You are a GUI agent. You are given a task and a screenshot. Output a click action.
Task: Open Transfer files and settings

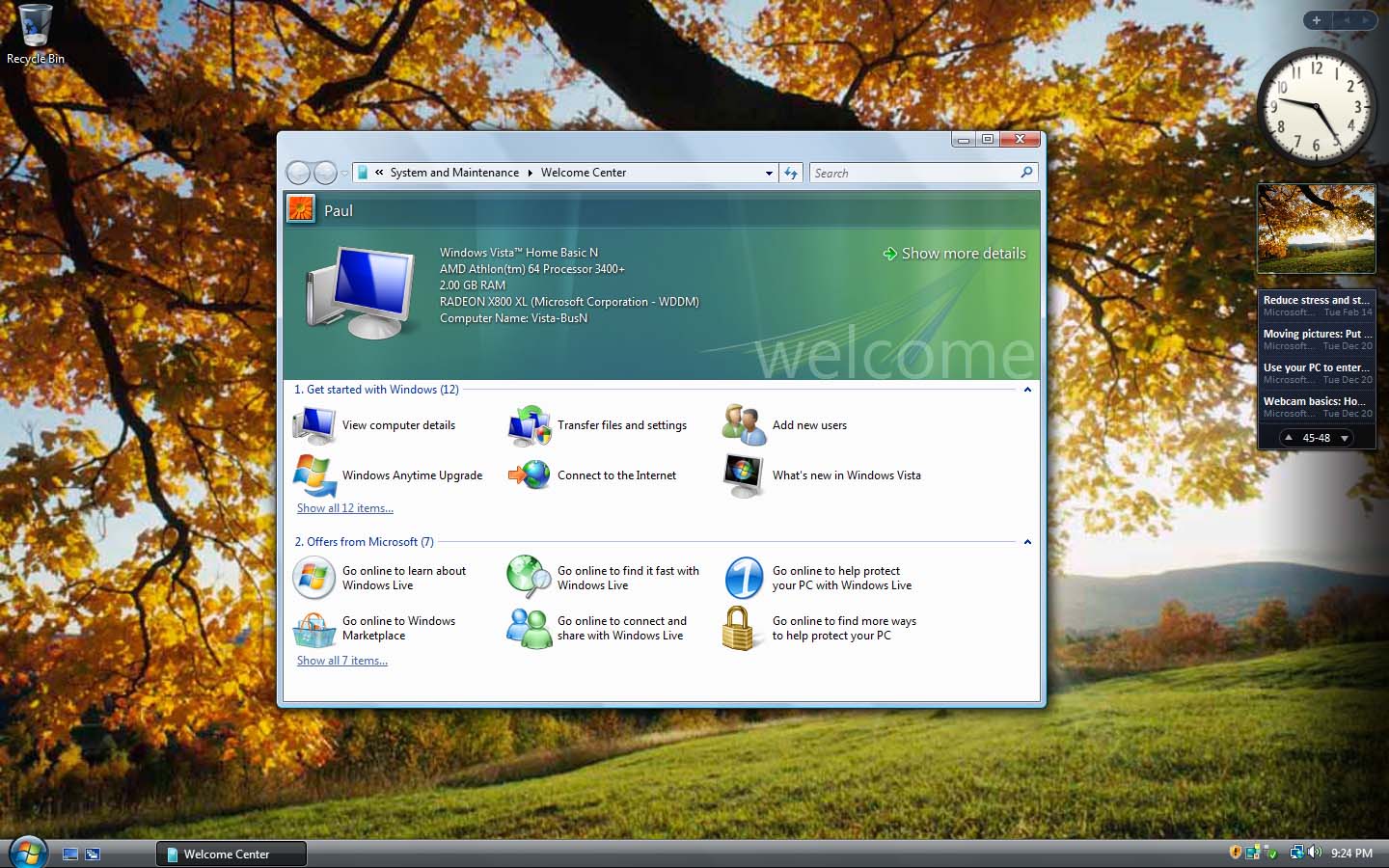[x=598, y=425]
